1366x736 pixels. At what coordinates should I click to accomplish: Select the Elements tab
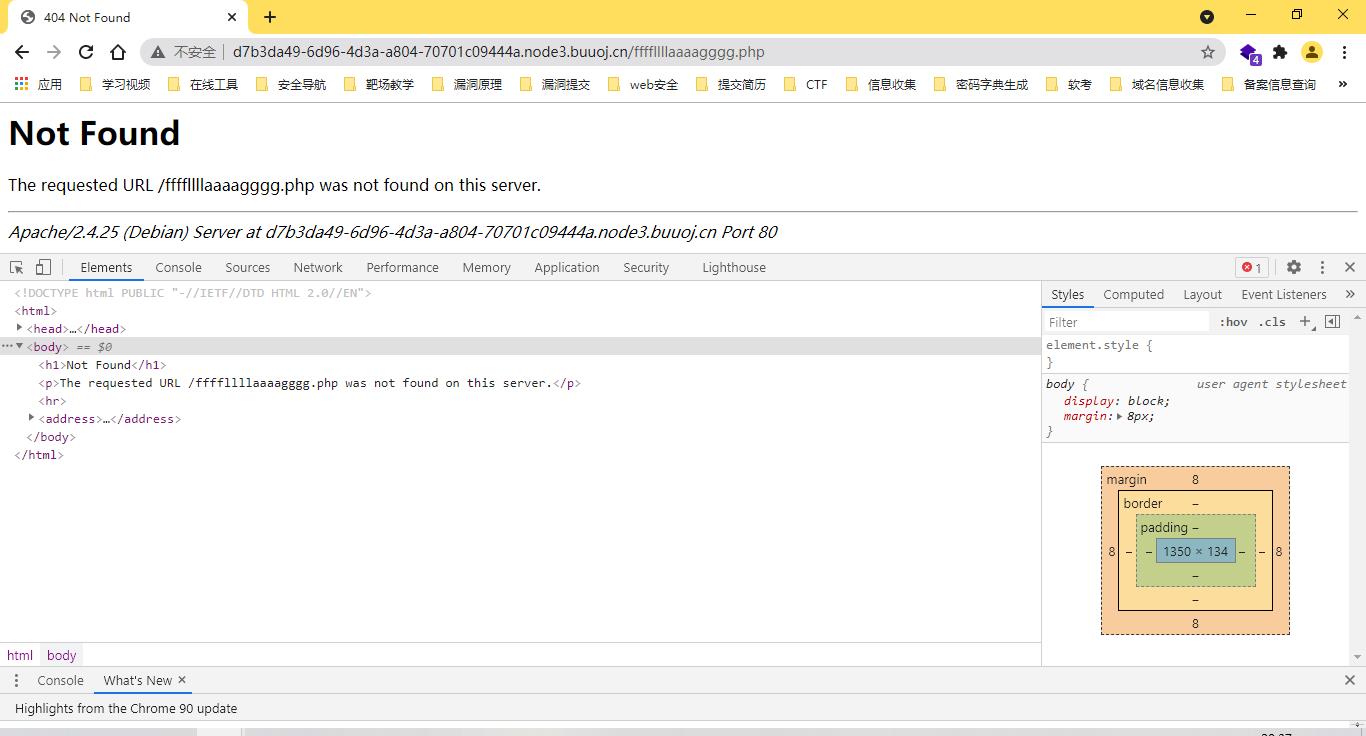pyautogui.click(x=106, y=267)
